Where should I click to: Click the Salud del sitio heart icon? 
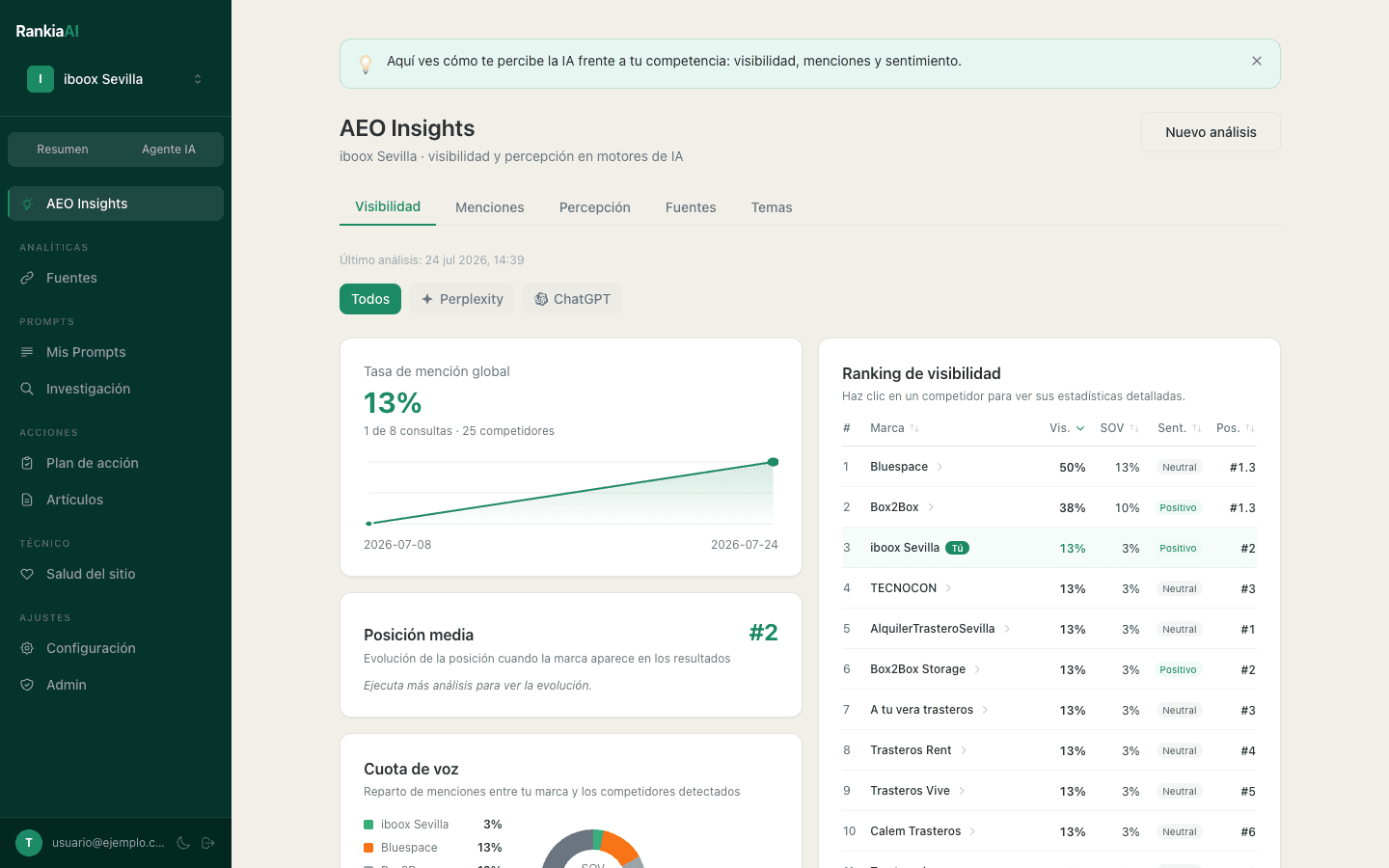(x=27, y=574)
